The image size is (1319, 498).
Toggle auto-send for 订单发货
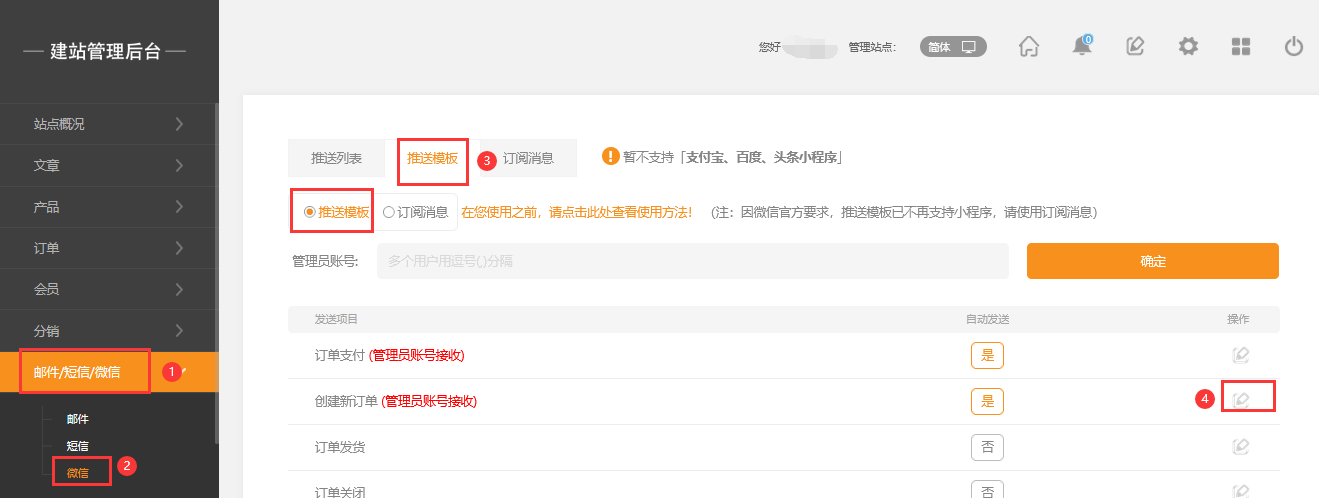(987, 447)
